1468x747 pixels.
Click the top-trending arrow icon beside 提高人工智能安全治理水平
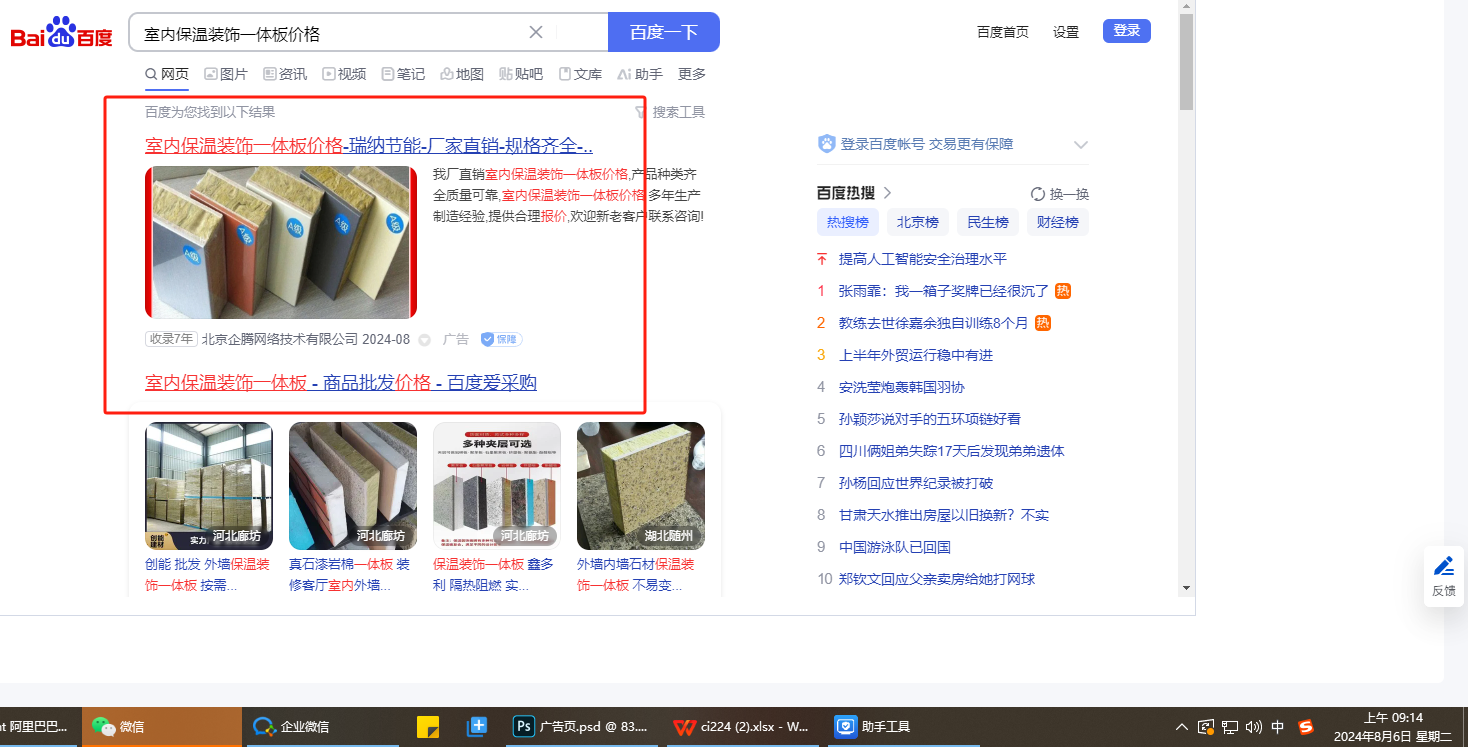822,259
